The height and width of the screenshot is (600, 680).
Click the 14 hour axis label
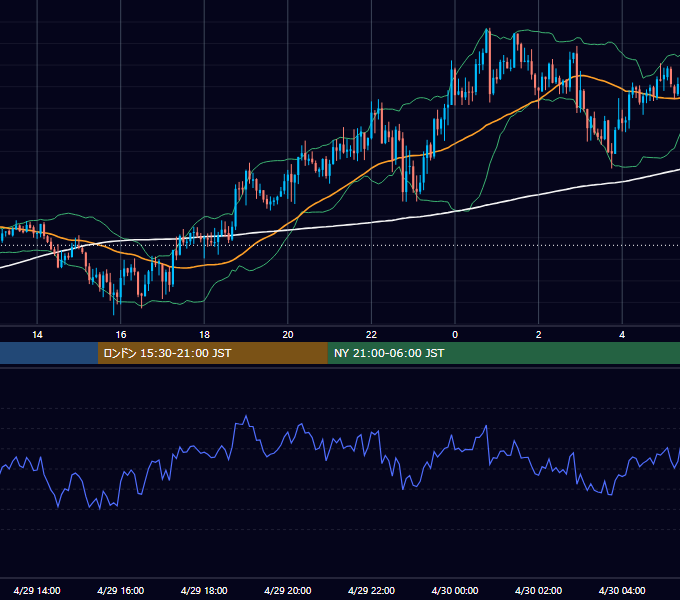(37, 335)
